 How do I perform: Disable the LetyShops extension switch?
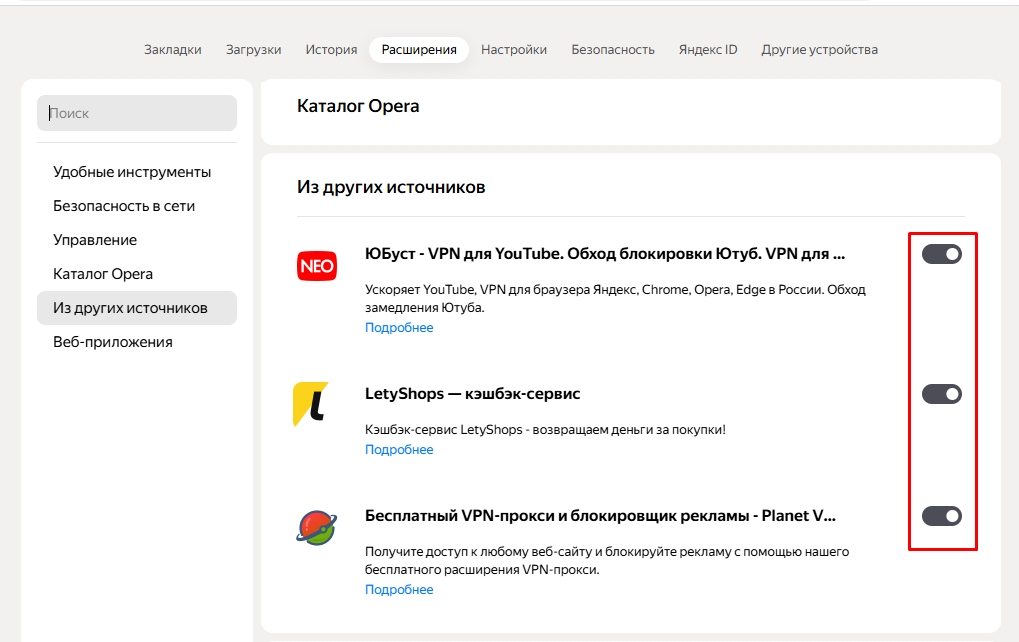pyautogui.click(x=942, y=394)
